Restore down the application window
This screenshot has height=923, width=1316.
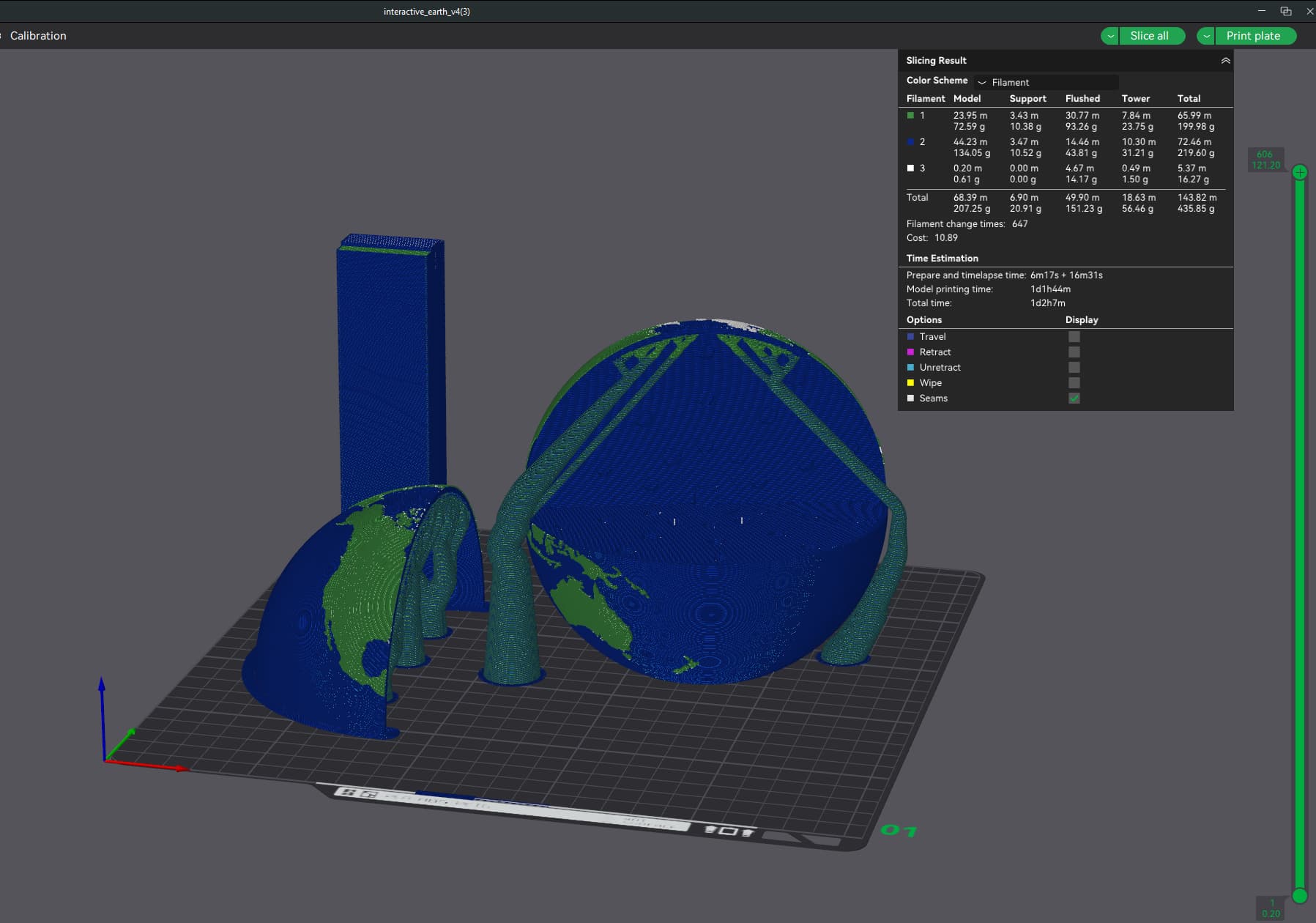point(1285,11)
